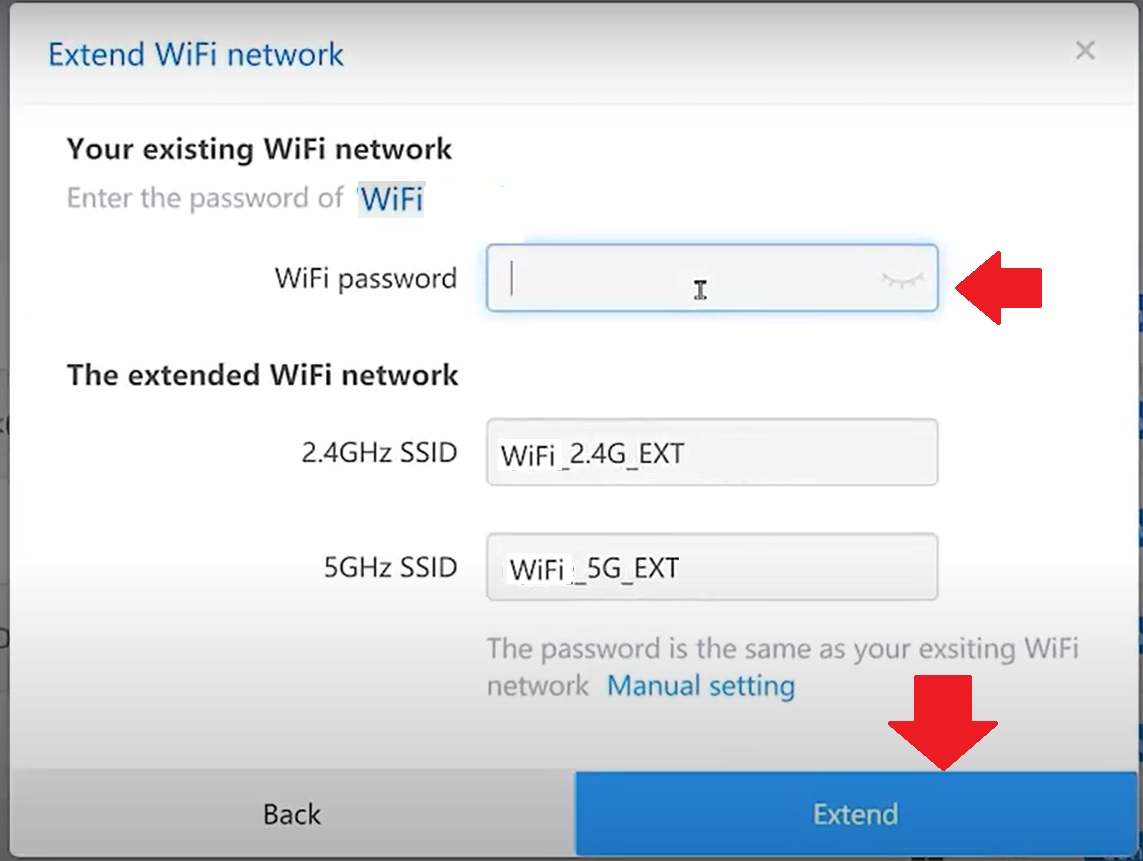Click the I-beam mouse cursor in password box
The width and height of the screenshot is (1143, 861).
700,290
